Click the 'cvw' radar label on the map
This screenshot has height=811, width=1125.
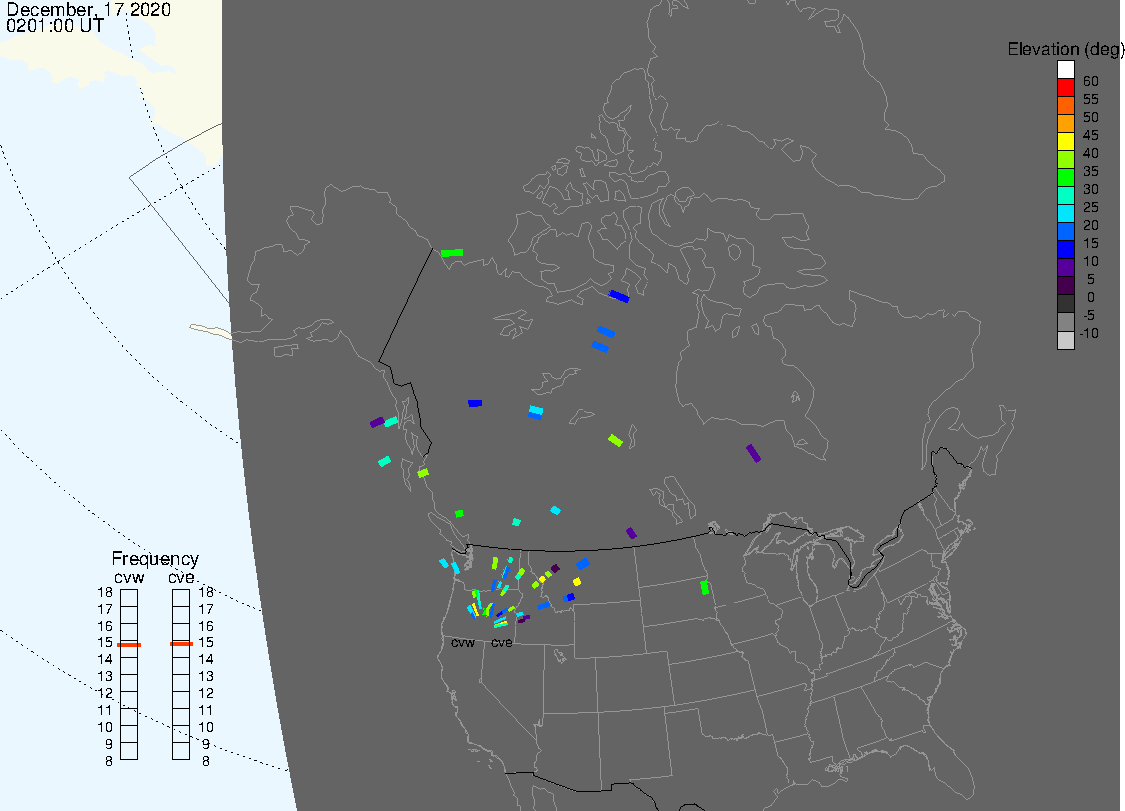(x=463, y=643)
